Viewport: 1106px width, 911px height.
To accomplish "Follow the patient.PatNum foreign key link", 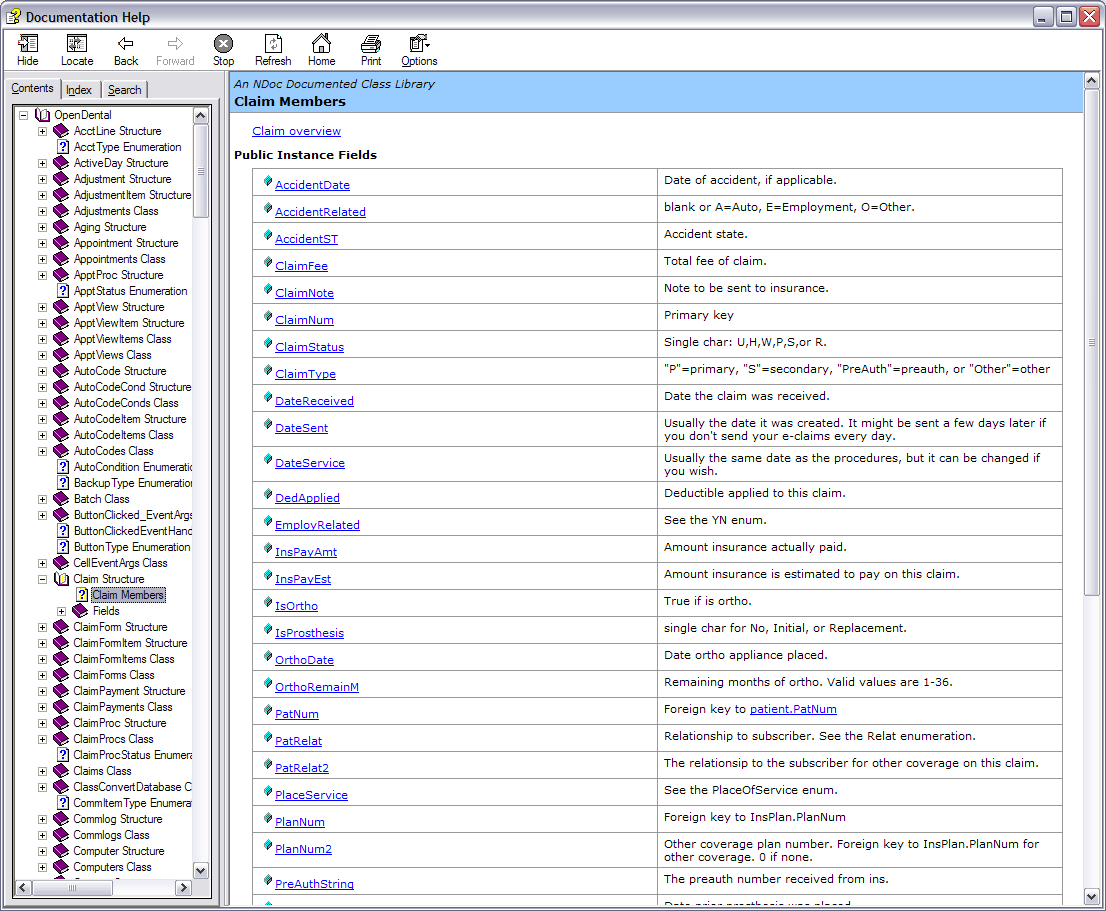I will (x=793, y=709).
